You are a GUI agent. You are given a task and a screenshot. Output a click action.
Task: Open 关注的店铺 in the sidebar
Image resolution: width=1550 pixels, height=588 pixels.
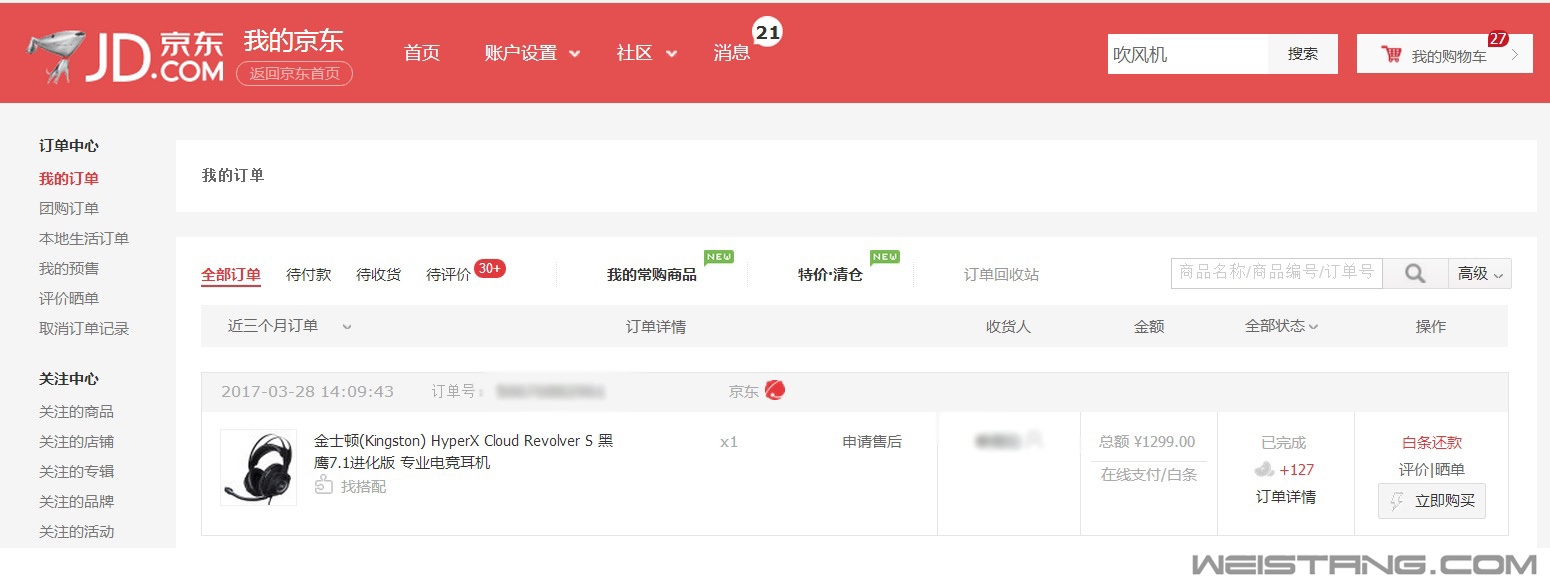pyautogui.click(x=76, y=442)
